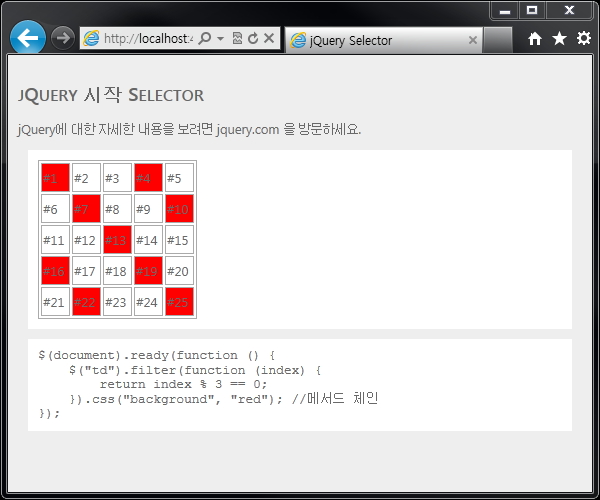Click red table cell #13
The height and width of the screenshot is (500, 600).
117,239
